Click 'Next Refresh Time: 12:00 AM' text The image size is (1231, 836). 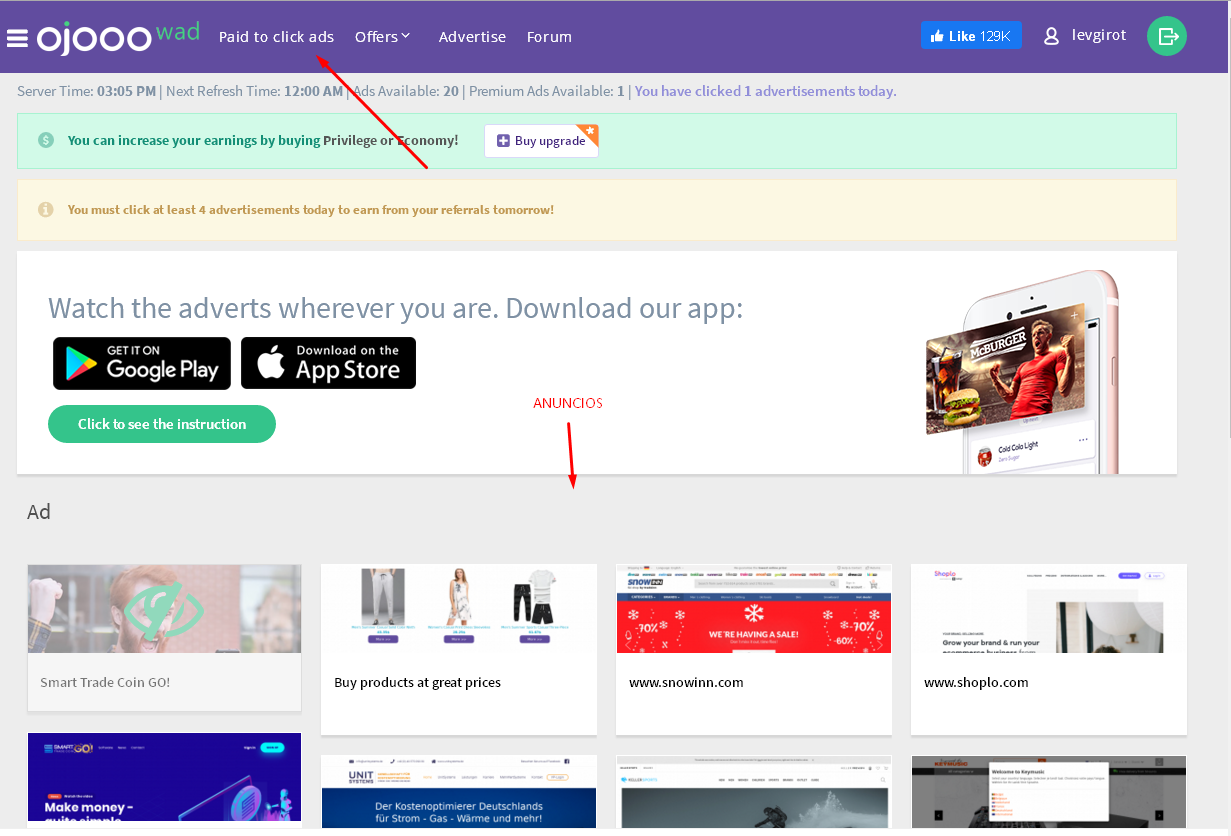point(255,91)
